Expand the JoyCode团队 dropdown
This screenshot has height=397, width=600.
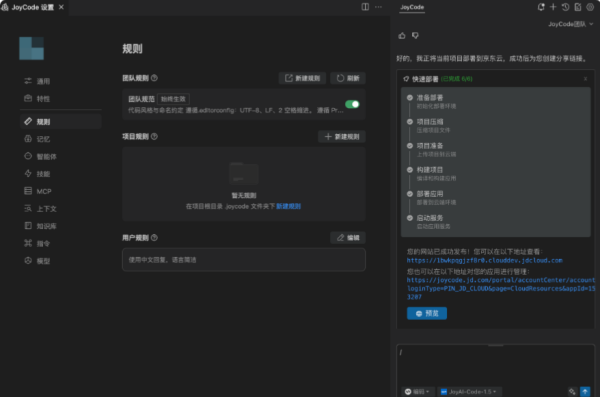click(x=571, y=24)
